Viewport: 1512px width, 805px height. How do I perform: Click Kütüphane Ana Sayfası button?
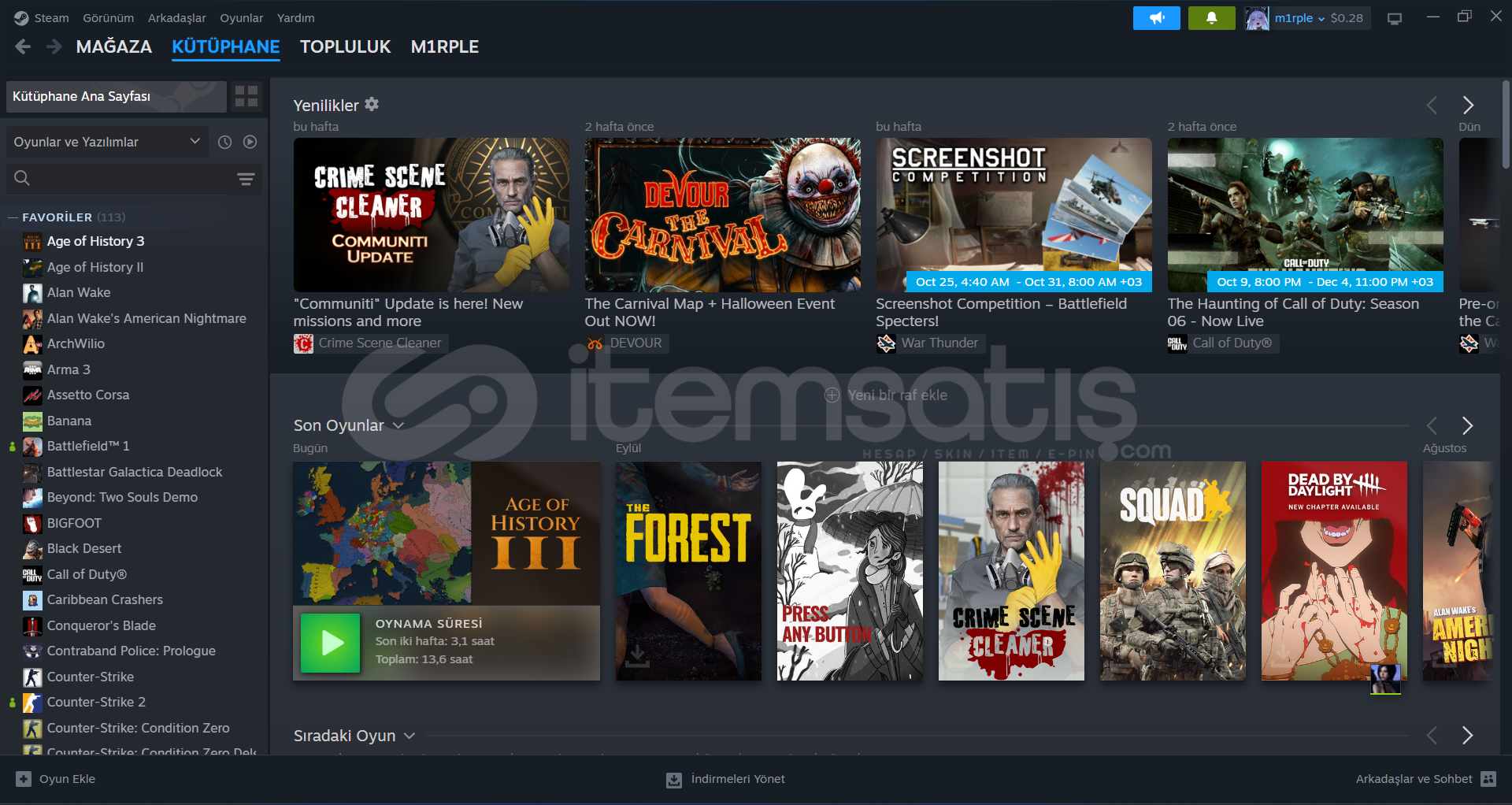click(117, 96)
